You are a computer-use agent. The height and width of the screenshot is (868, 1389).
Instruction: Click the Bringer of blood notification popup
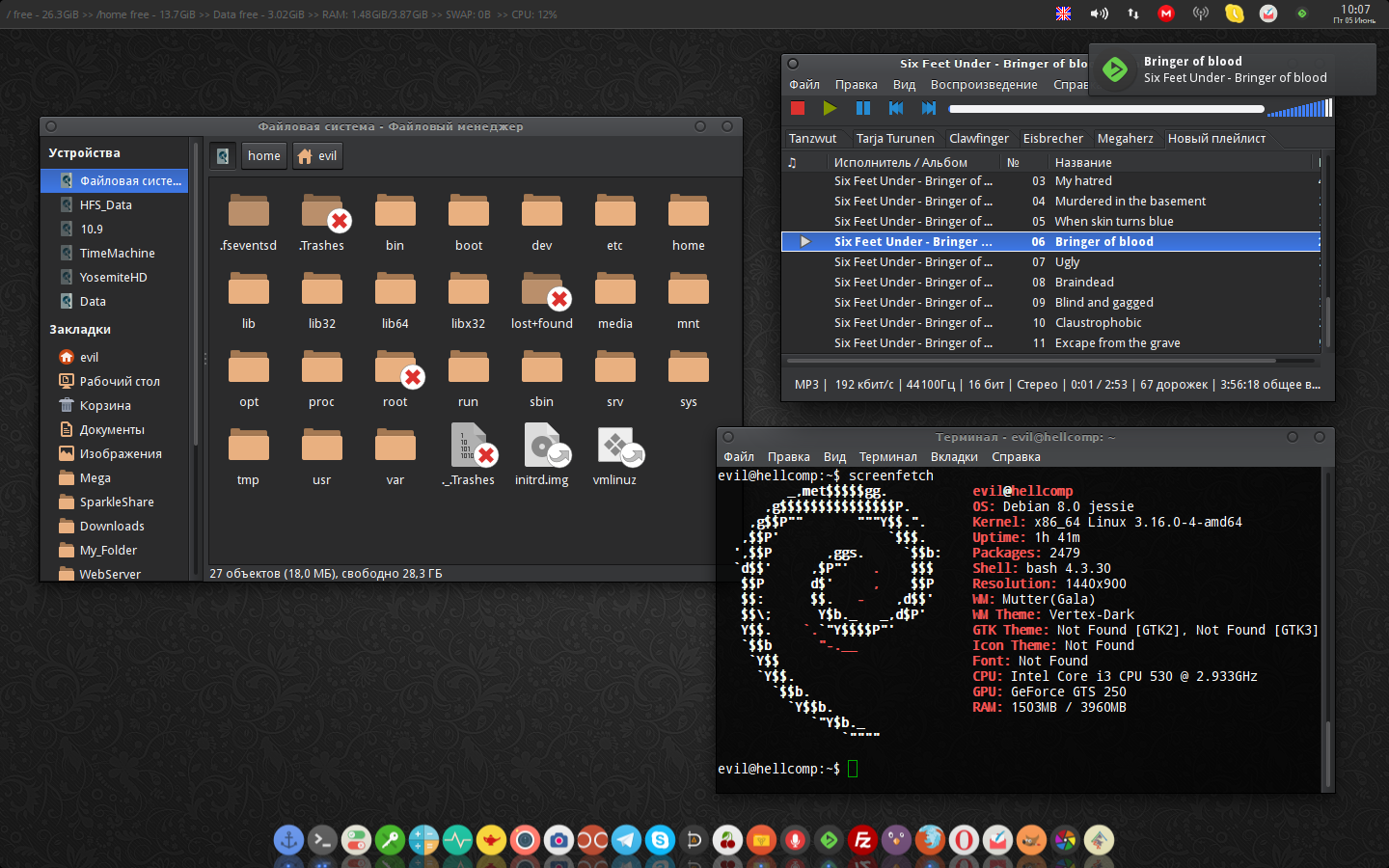tap(1232, 69)
